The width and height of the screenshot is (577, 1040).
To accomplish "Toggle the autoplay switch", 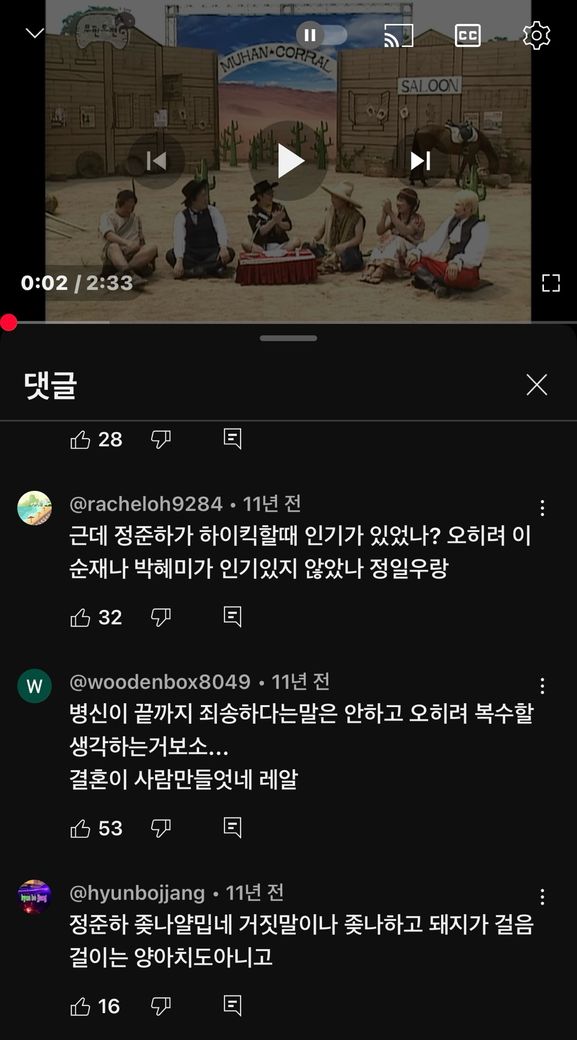I will point(322,34).
